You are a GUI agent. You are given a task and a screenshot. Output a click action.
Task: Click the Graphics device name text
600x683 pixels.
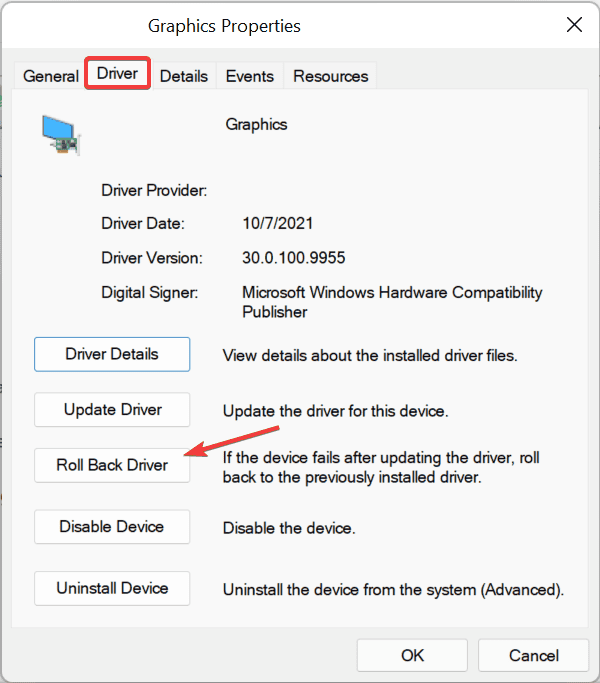click(256, 125)
